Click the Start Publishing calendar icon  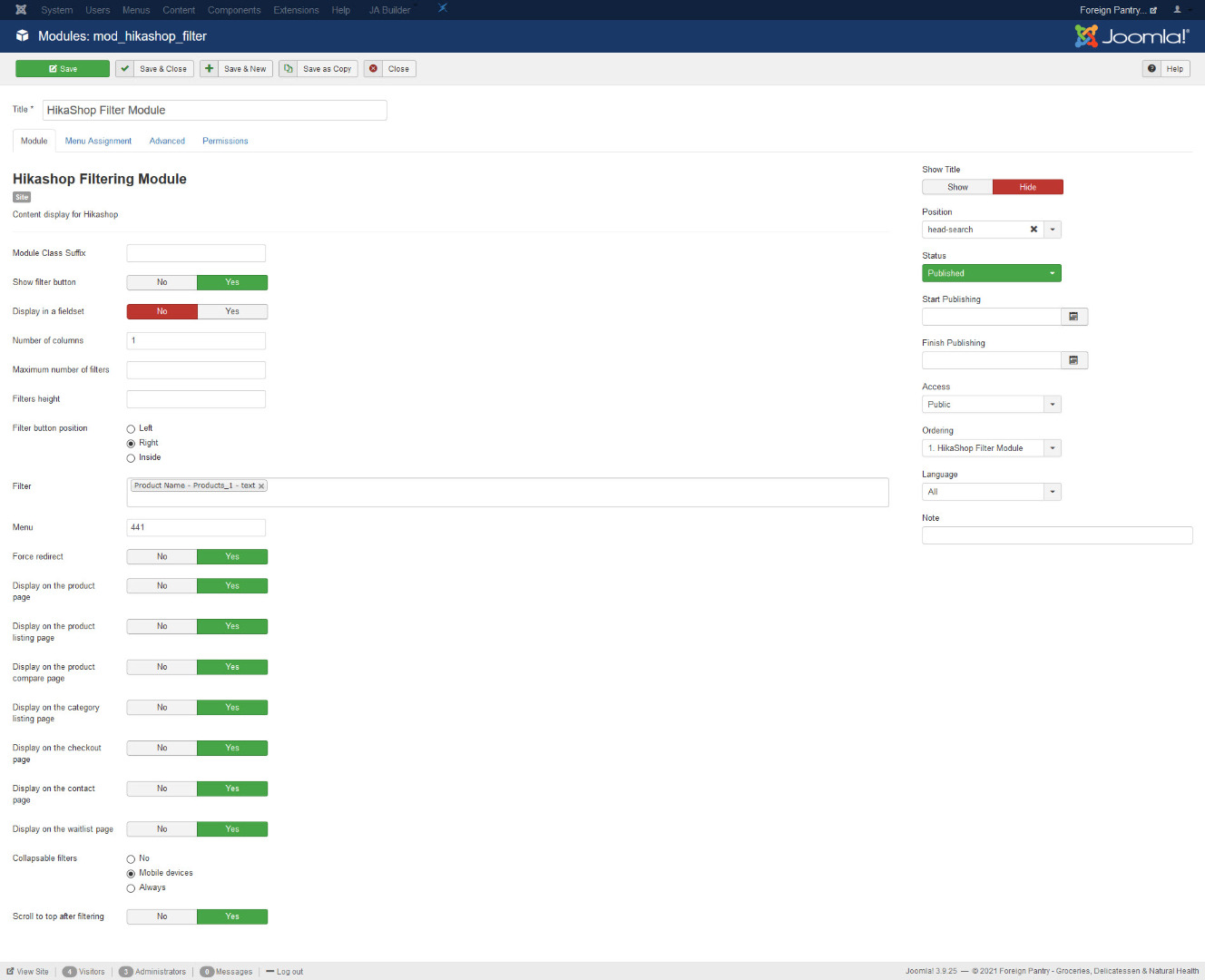click(1073, 317)
